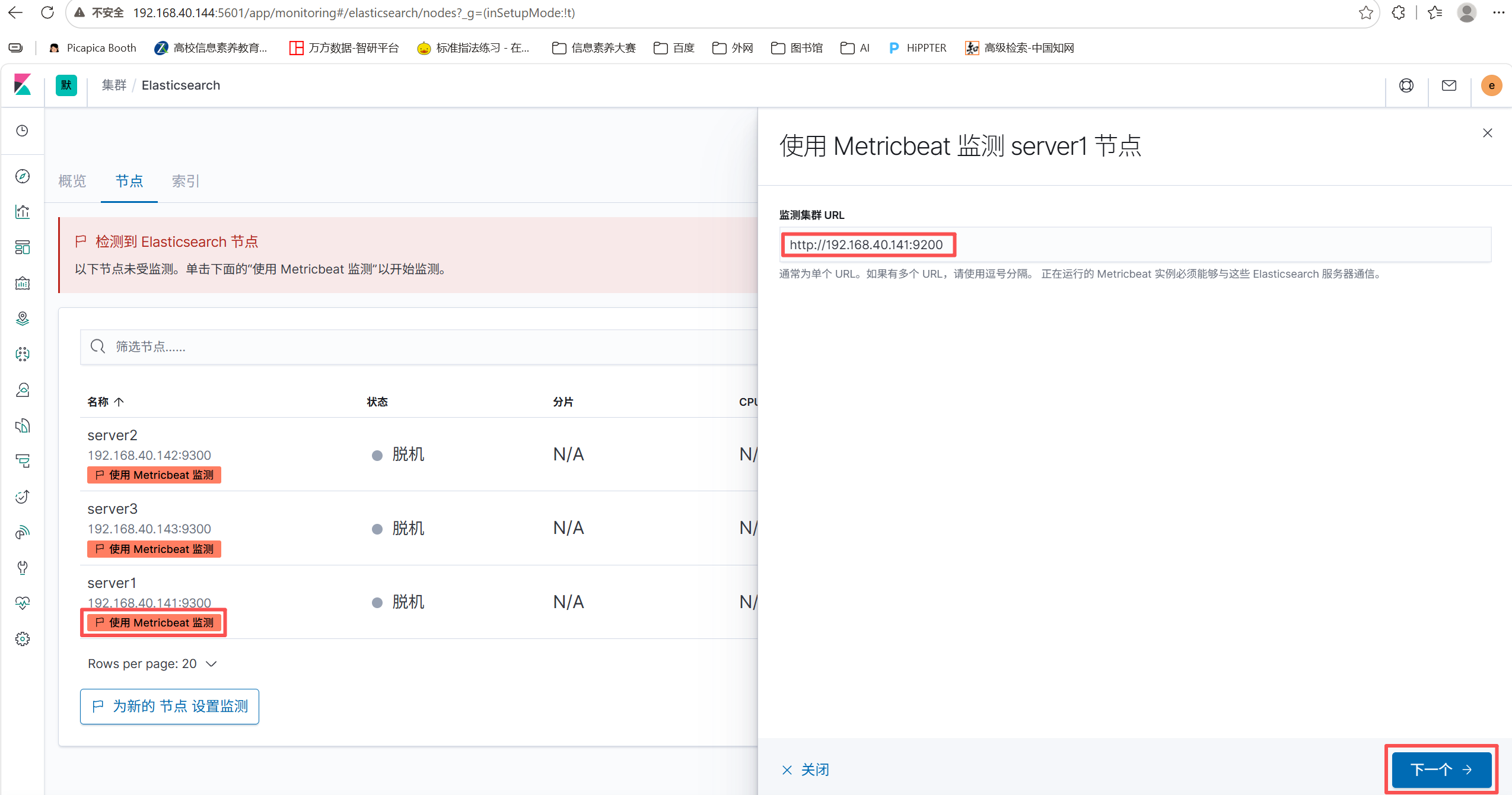Open Dashboard icon in sidebar

pos(23,247)
